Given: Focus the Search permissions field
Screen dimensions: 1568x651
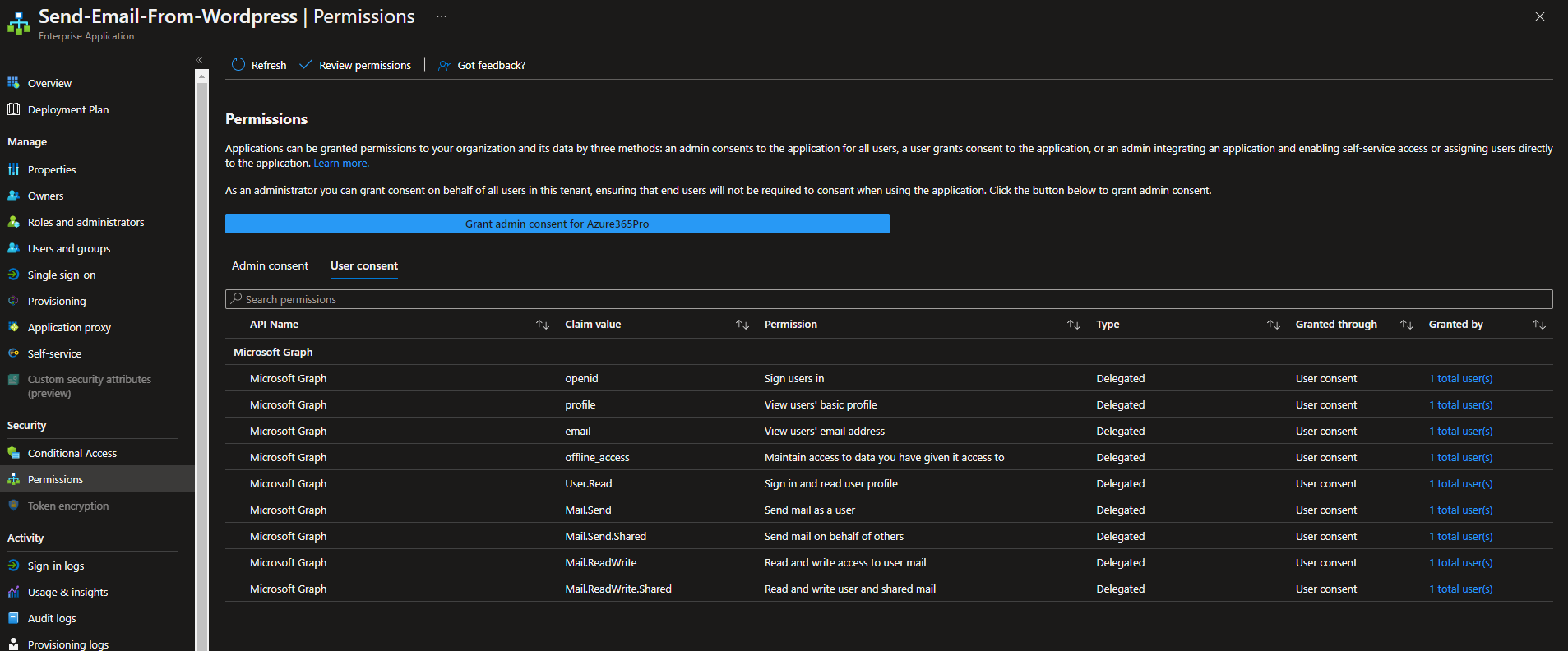Looking at the screenshot, I should 889,299.
